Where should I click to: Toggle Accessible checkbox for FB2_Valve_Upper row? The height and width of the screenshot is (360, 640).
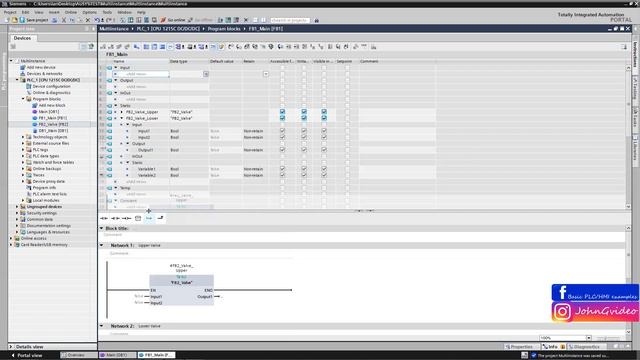(282, 112)
